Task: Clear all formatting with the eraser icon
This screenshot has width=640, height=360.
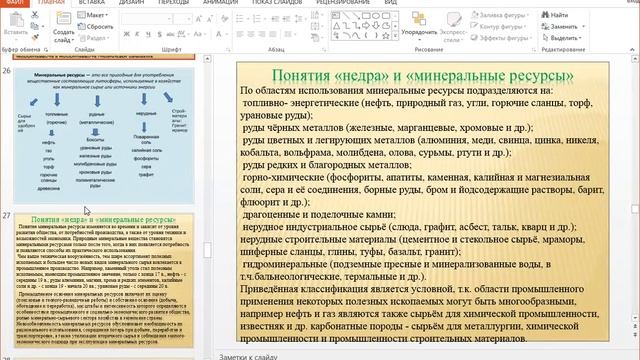Action: [x=224, y=19]
